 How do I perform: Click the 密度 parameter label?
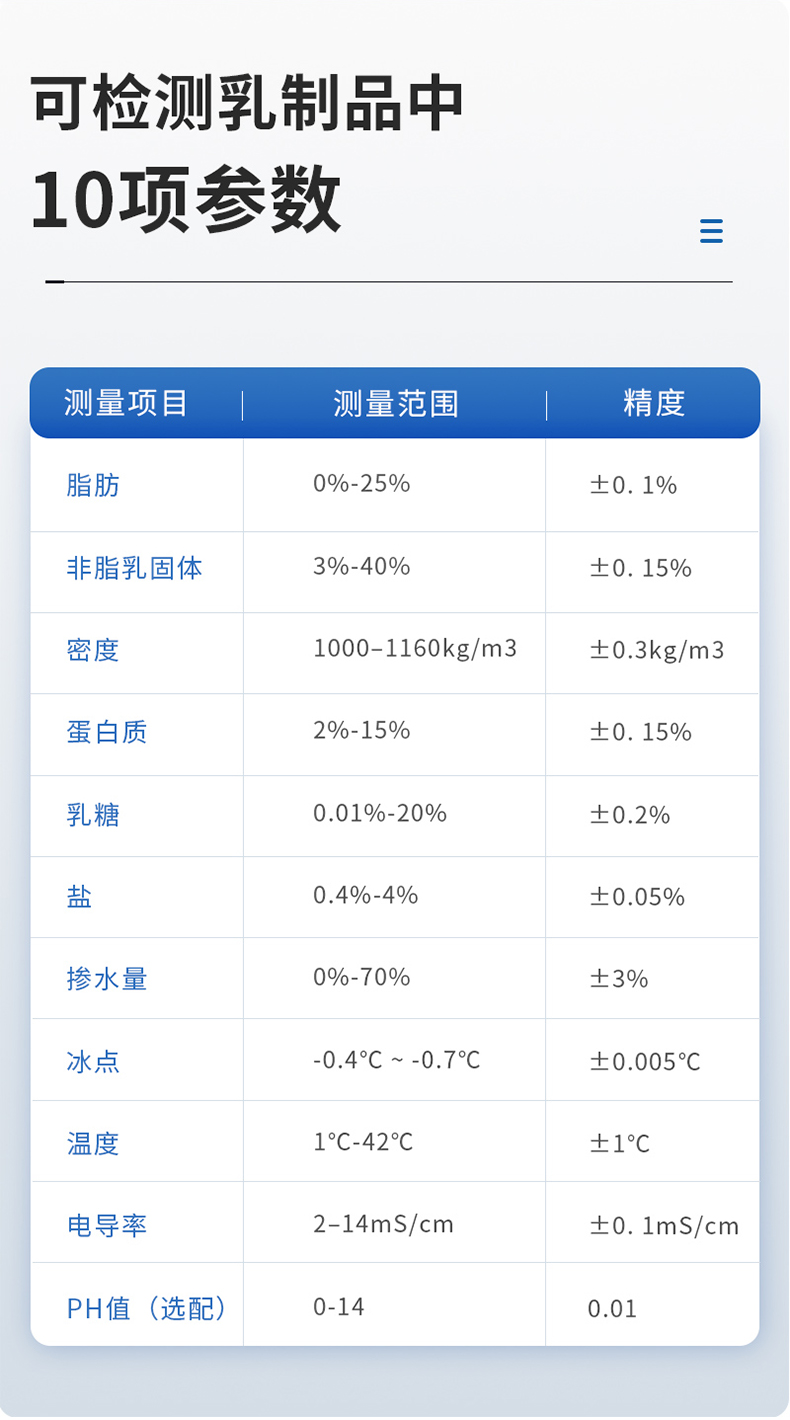click(x=93, y=650)
